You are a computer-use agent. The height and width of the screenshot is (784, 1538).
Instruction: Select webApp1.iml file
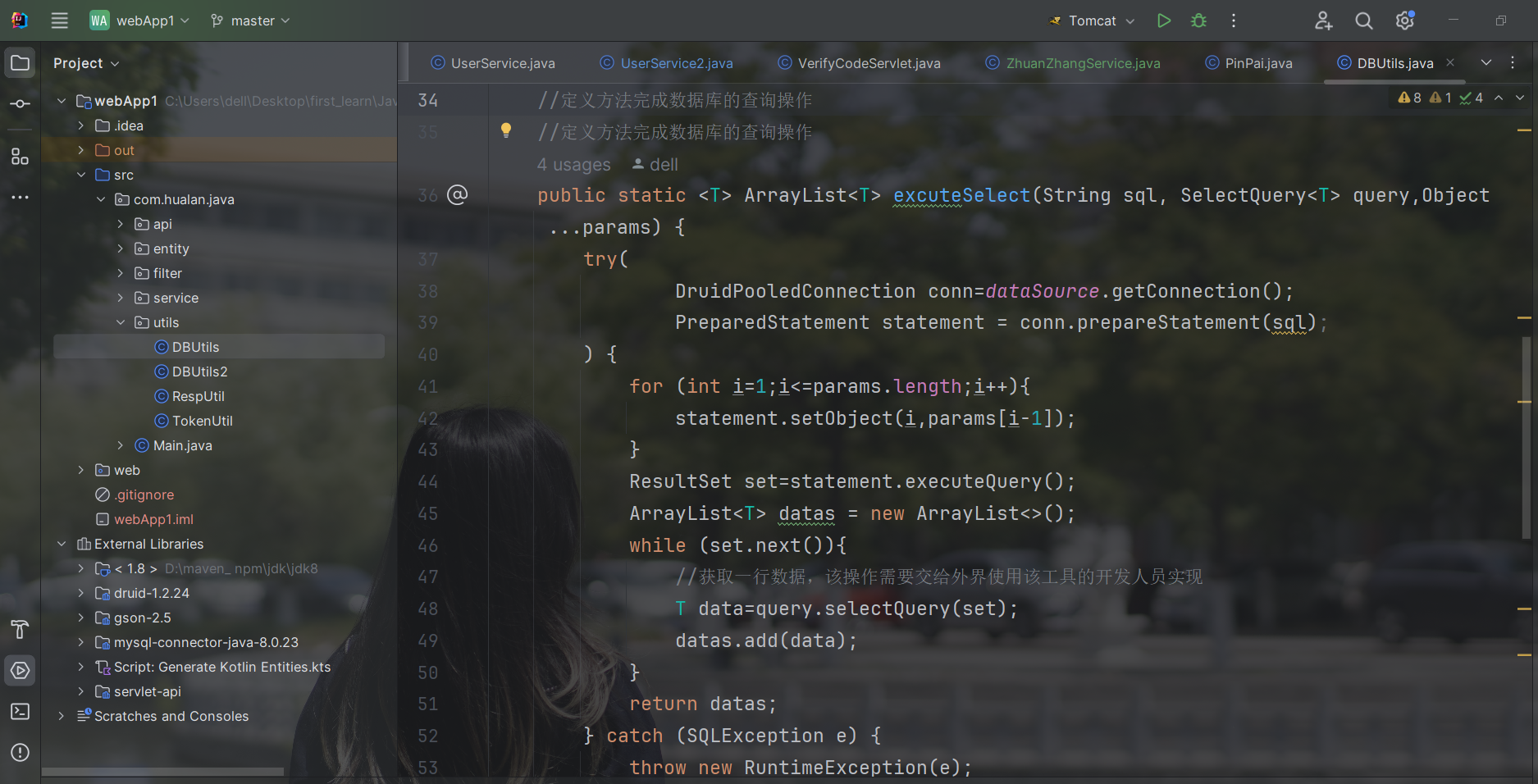point(153,519)
